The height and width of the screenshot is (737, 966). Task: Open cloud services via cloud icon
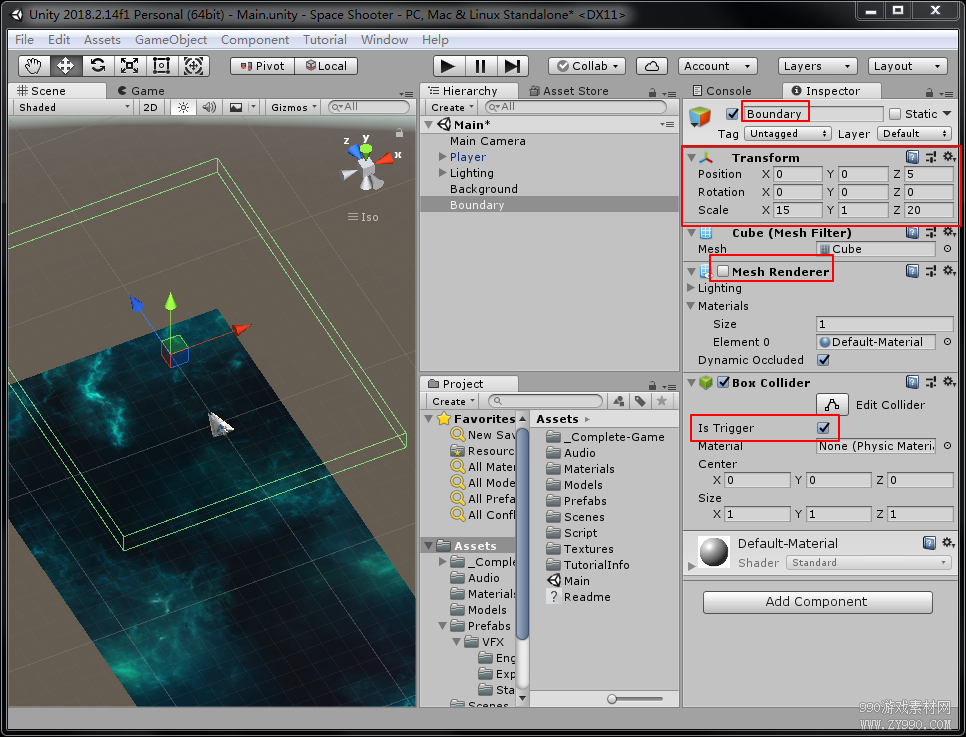point(652,66)
